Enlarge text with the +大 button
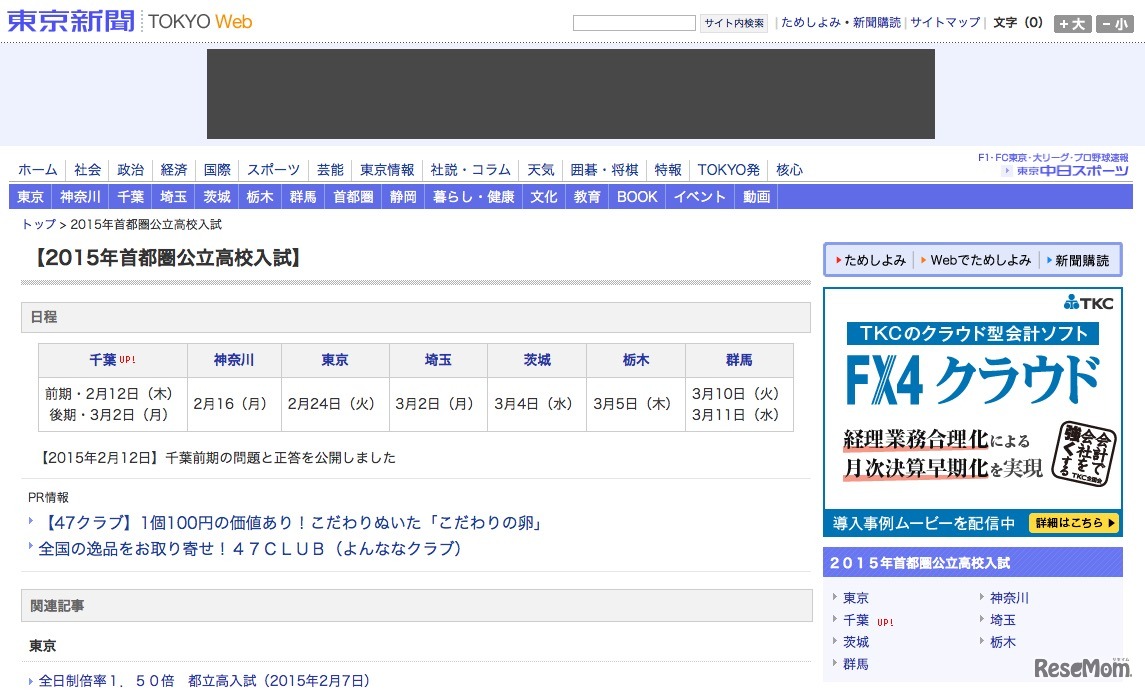This screenshot has width=1145, height=691. point(1072,23)
